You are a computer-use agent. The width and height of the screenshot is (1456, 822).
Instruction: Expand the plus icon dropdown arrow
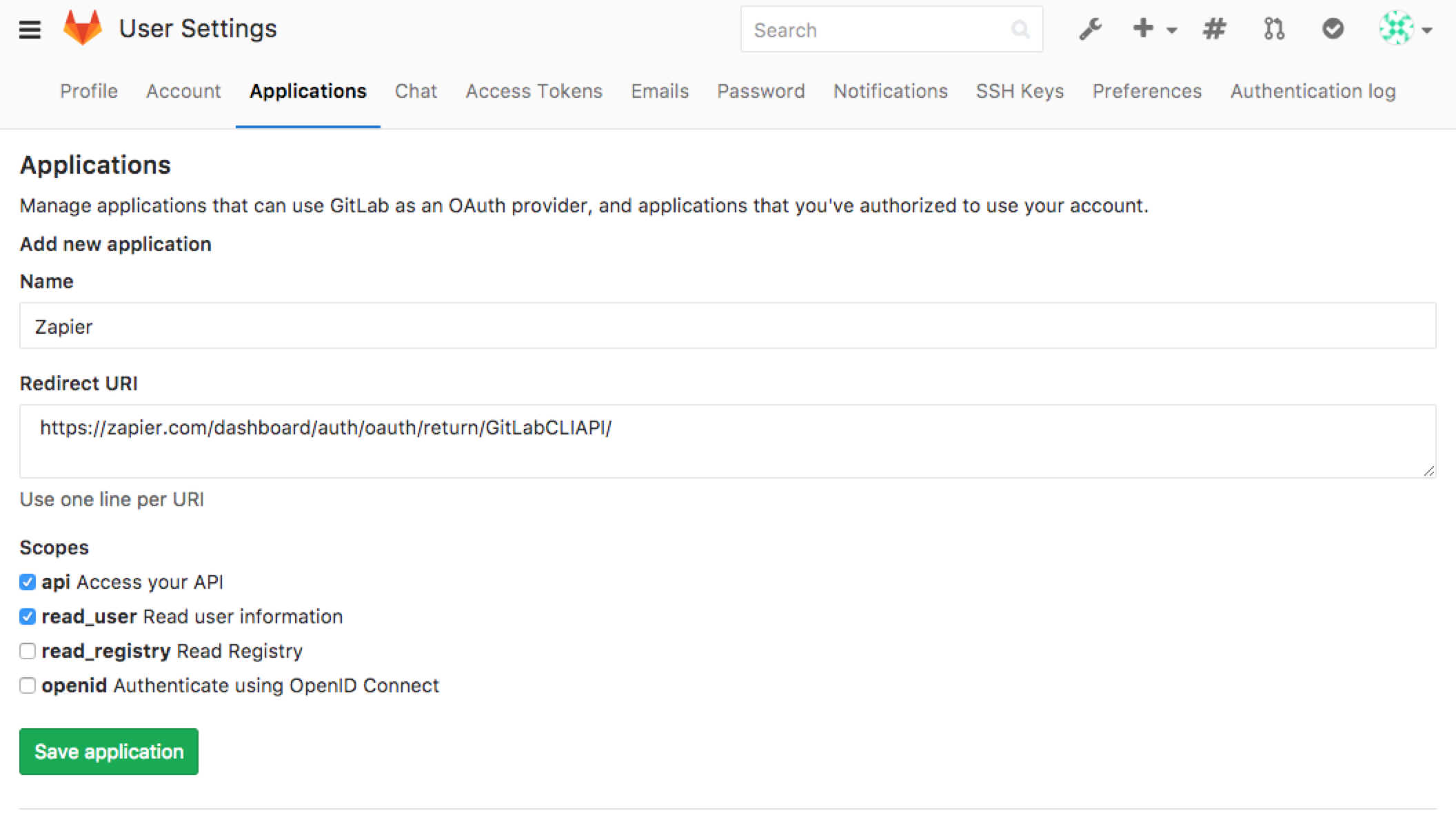tap(1171, 30)
